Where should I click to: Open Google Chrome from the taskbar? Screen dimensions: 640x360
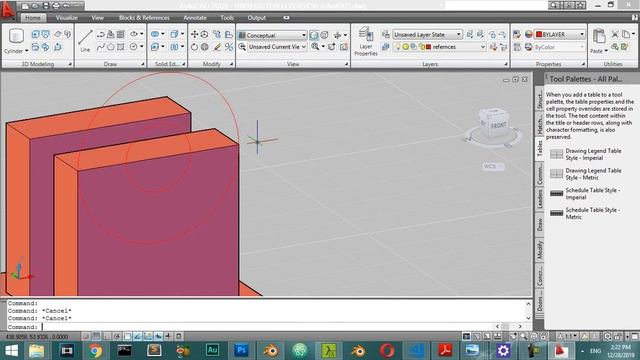[95, 350]
